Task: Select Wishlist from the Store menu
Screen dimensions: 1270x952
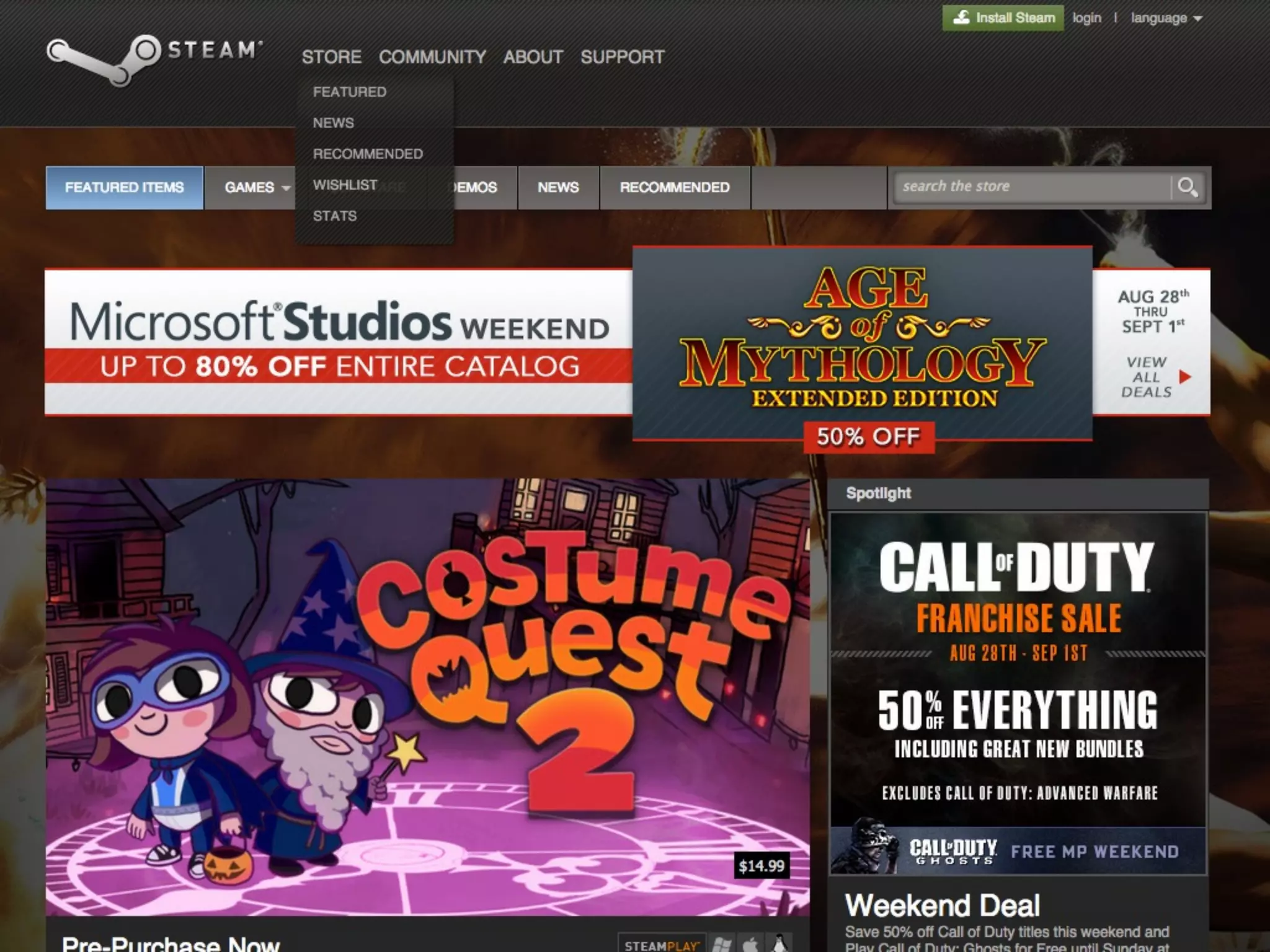Action: pos(345,185)
